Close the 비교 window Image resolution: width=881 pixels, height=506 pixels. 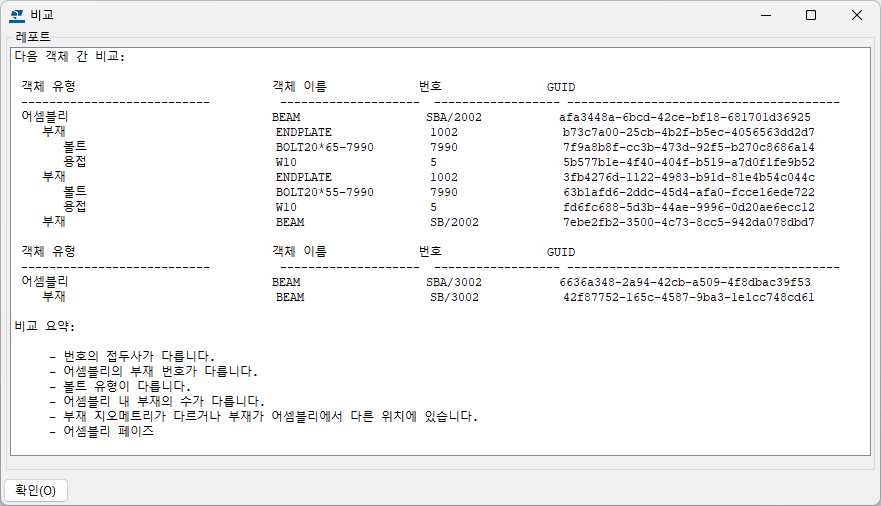click(x=856, y=15)
